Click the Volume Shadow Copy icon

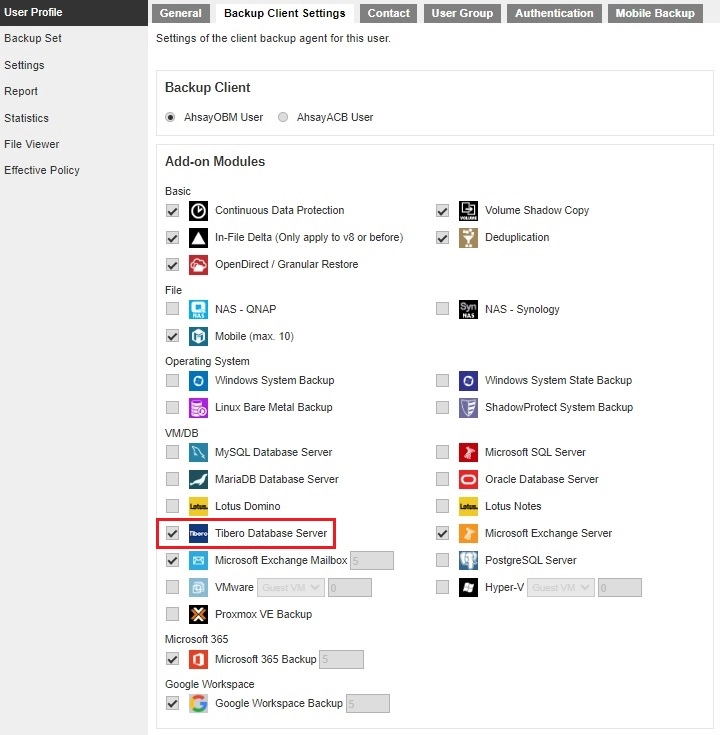pyautogui.click(x=468, y=211)
